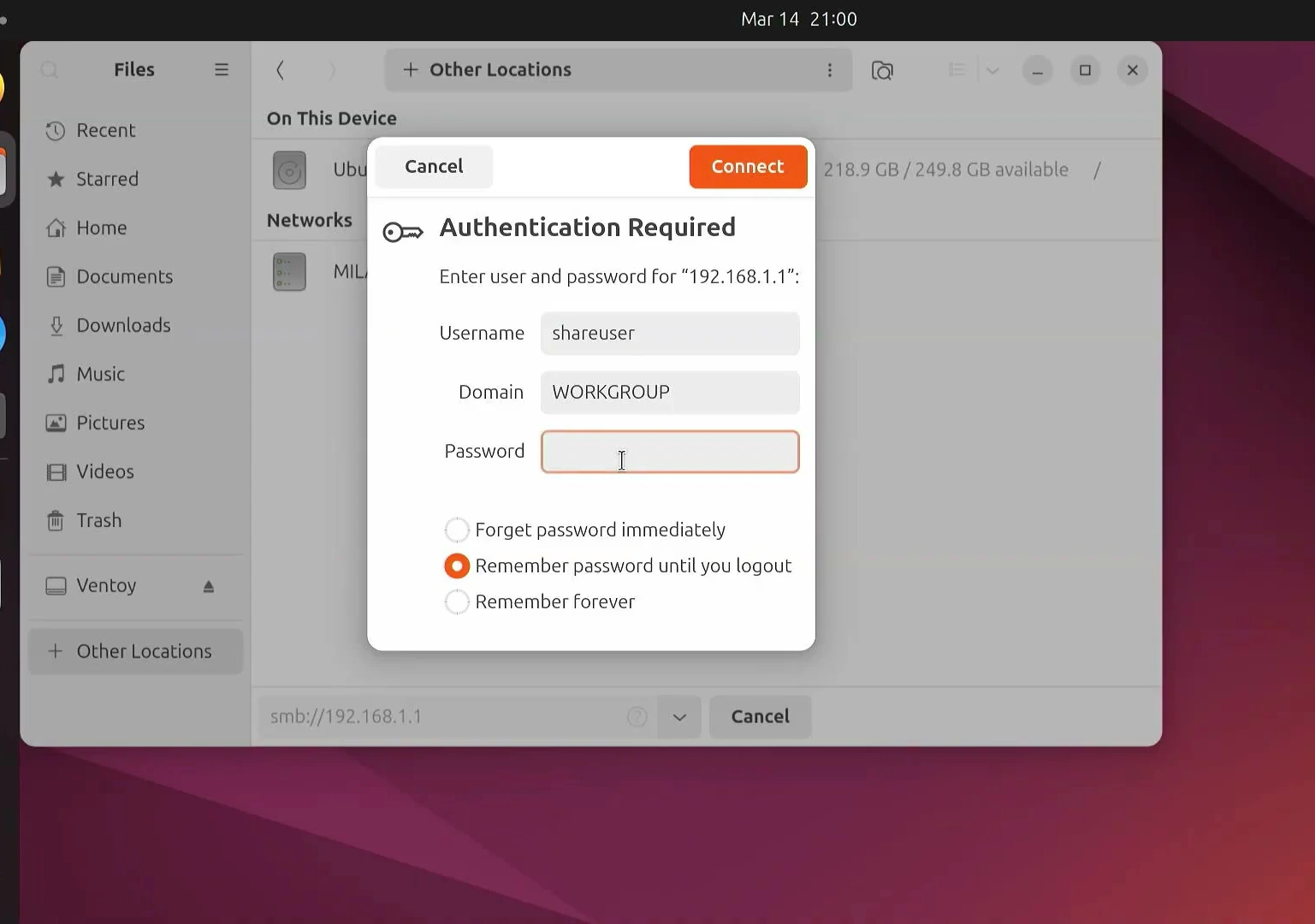1315x924 pixels.
Task: Click the clock showing Mar 14 21:00
Action: coord(799,19)
